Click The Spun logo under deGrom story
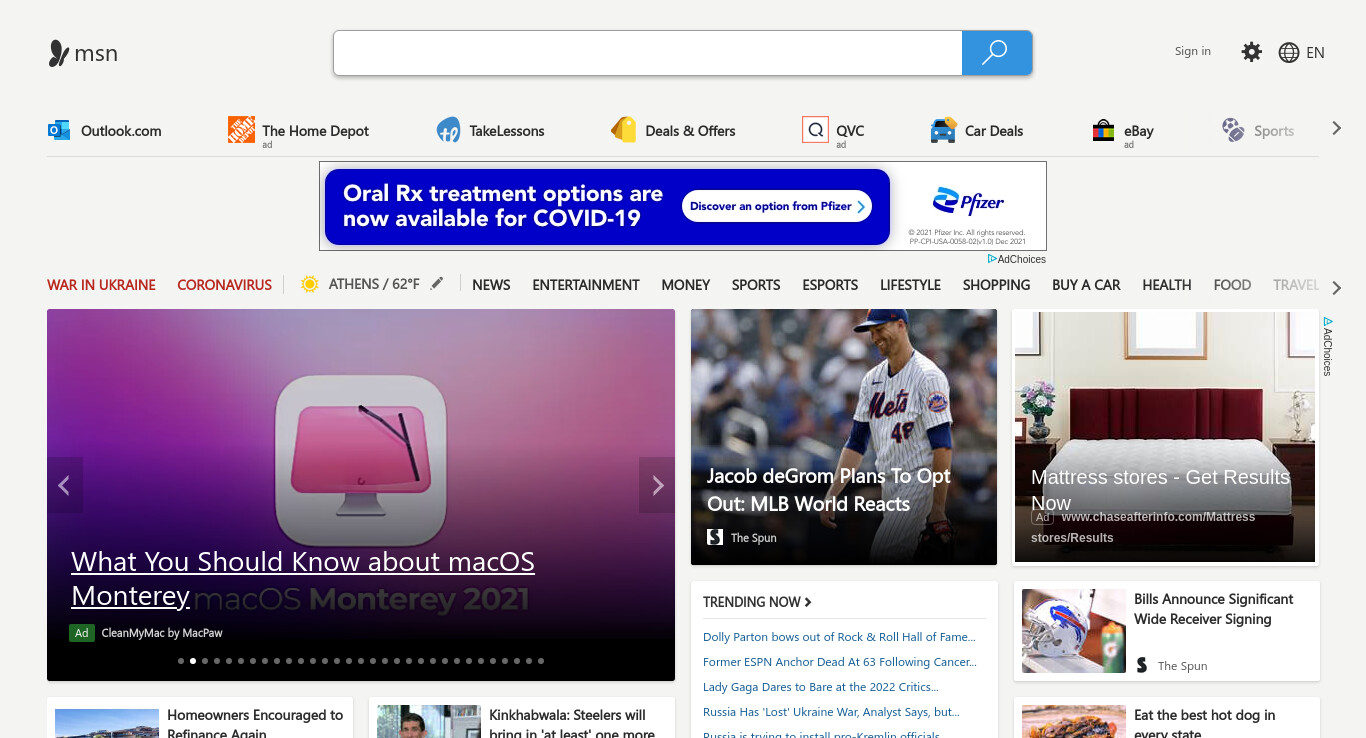The image size is (1366, 738). pyautogui.click(x=715, y=537)
